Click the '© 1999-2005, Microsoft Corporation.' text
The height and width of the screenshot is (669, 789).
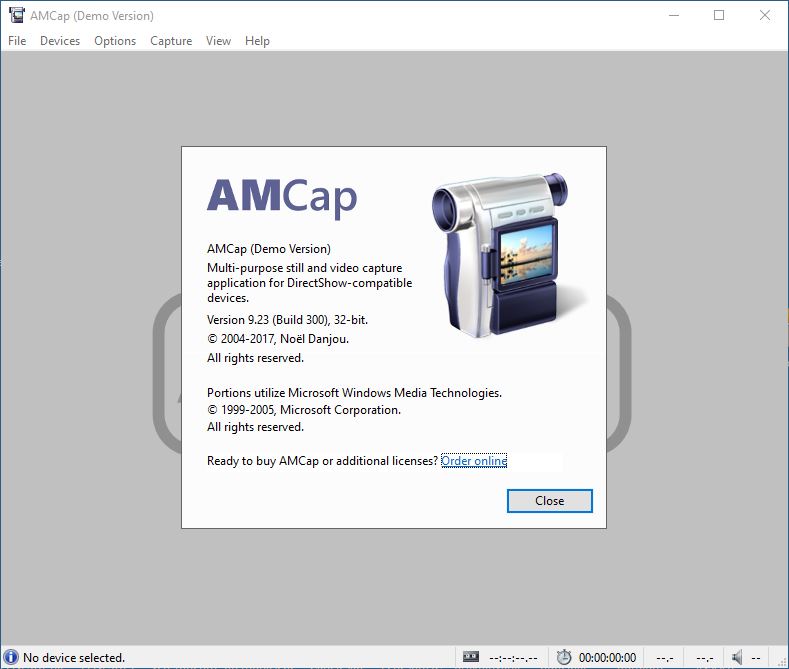click(x=304, y=410)
